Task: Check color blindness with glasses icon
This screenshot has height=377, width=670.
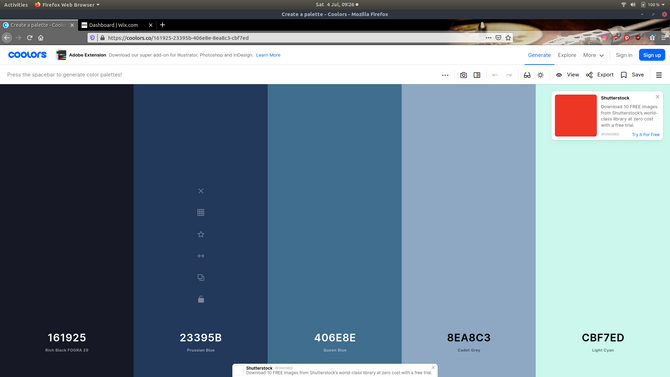Action: click(527, 75)
